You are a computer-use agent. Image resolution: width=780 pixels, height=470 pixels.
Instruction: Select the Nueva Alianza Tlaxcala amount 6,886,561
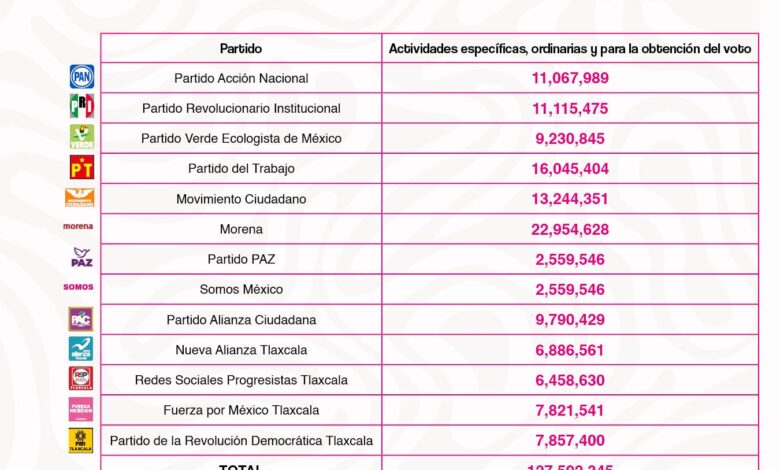(570, 350)
